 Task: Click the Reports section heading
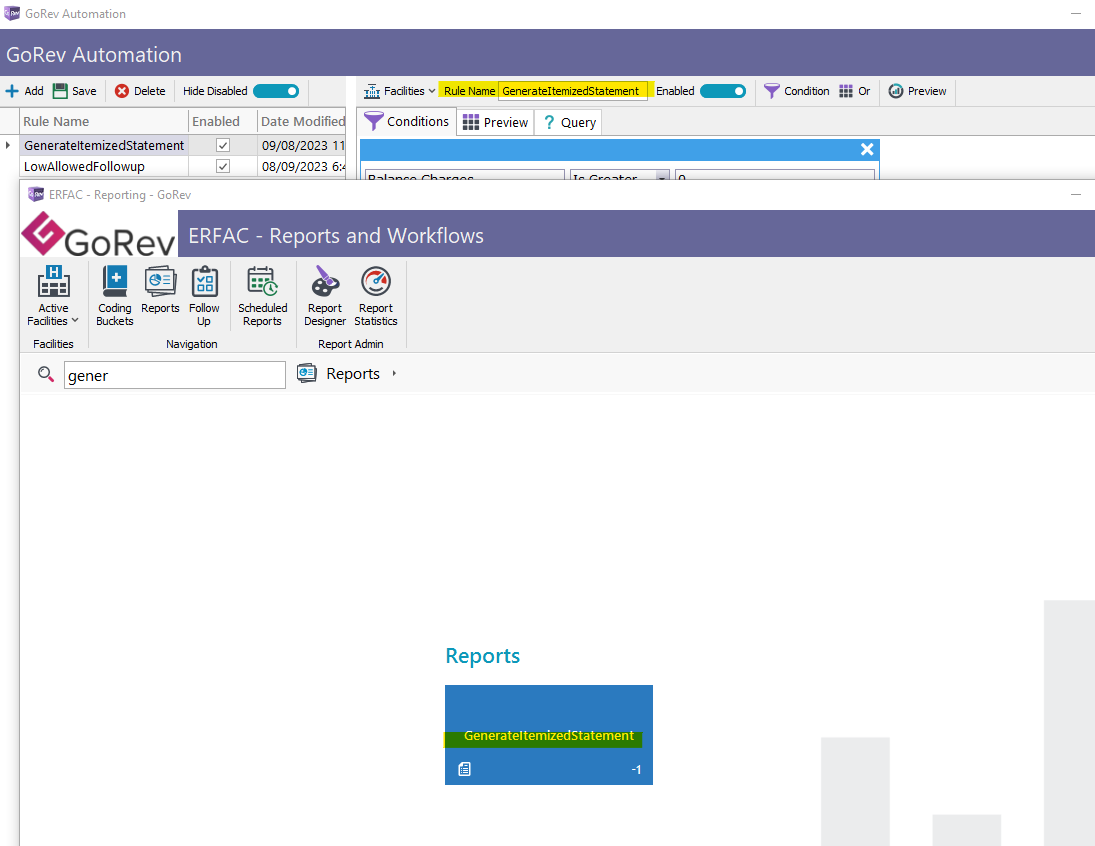pyautogui.click(x=483, y=656)
